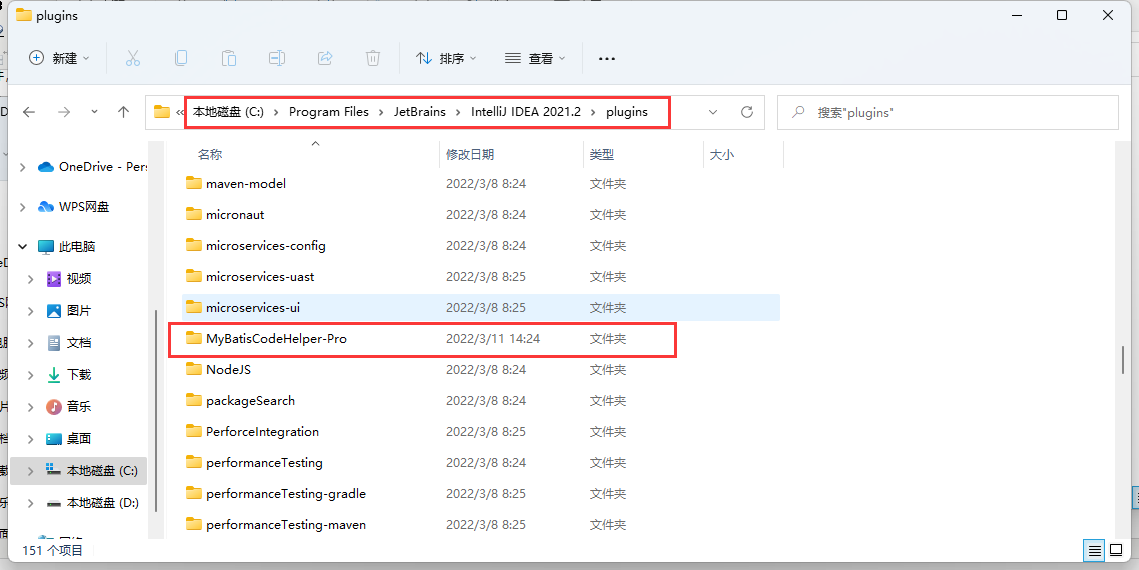Go up one folder level arrow
The width and height of the screenshot is (1139, 570).
[x=123, y=112]
